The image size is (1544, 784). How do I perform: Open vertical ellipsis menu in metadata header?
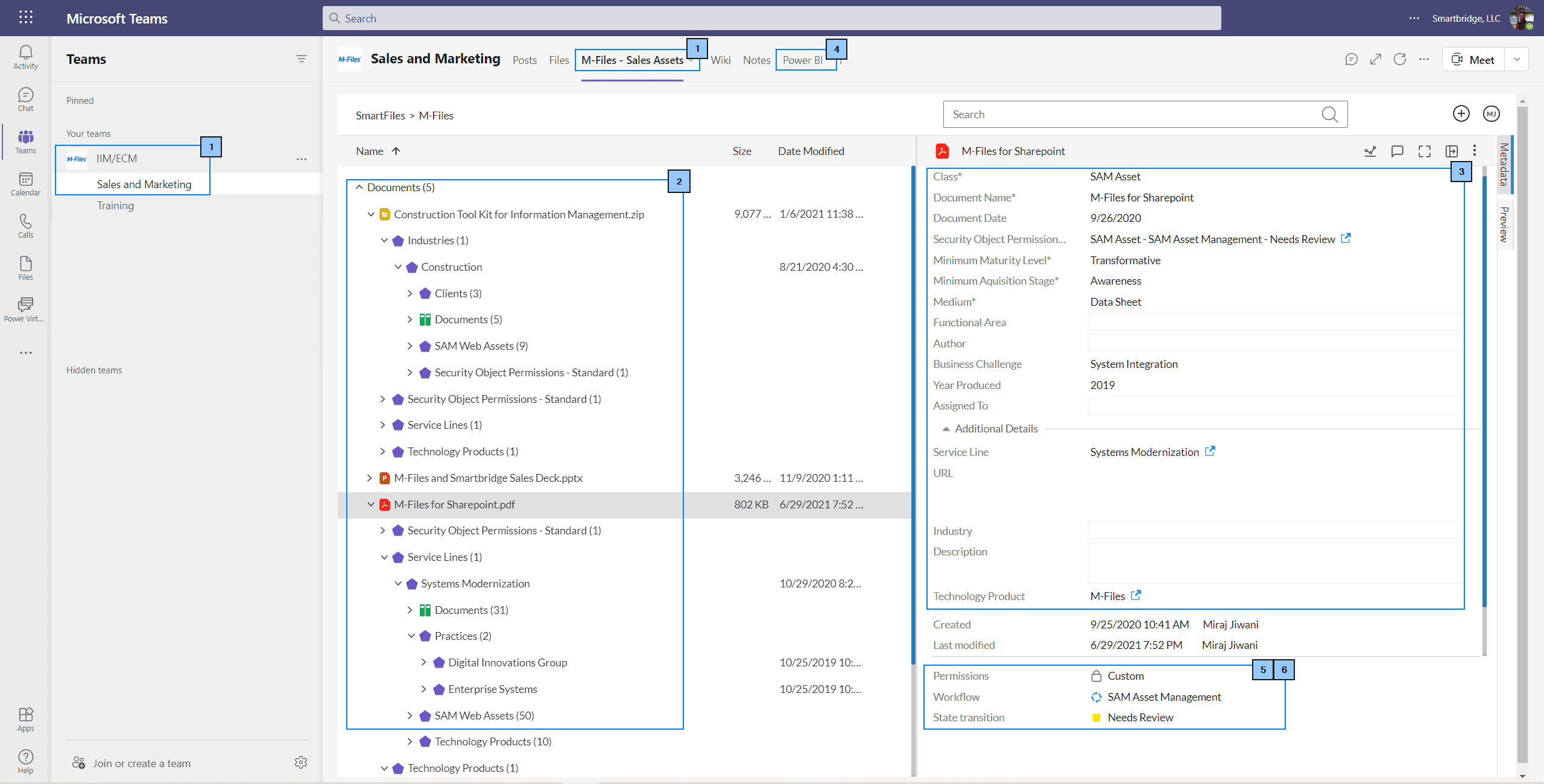pyautogui.click(x=1475, y=151)
